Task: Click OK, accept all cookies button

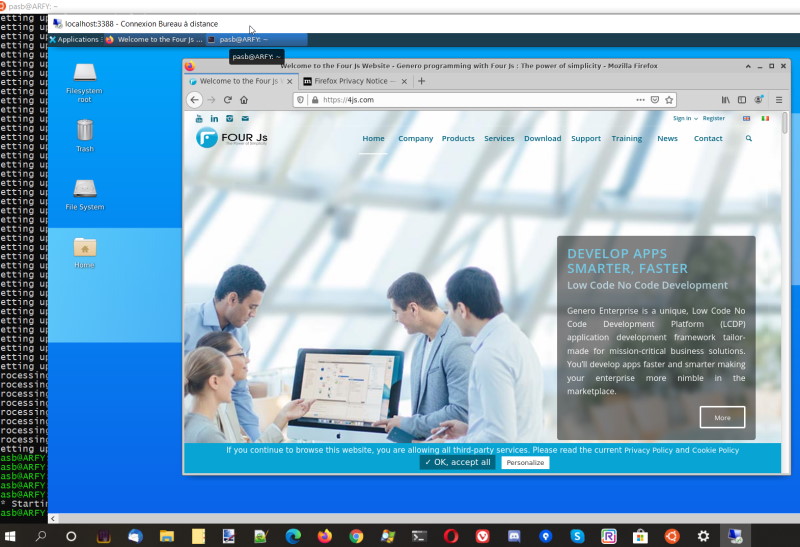Action: pyautogui.click(x=458, y=462)
